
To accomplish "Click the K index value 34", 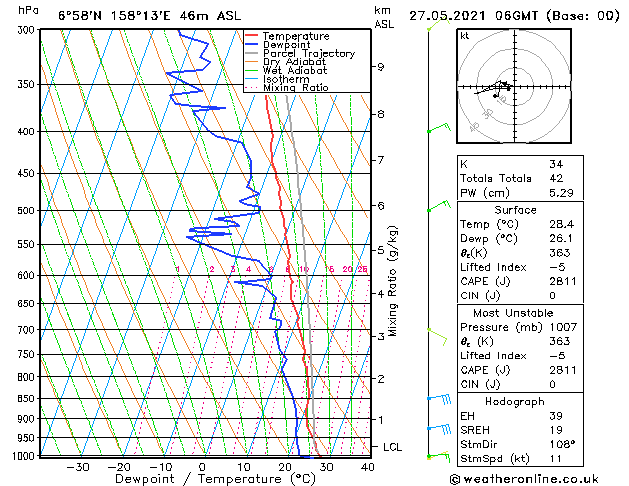I will tap(556, 164).
